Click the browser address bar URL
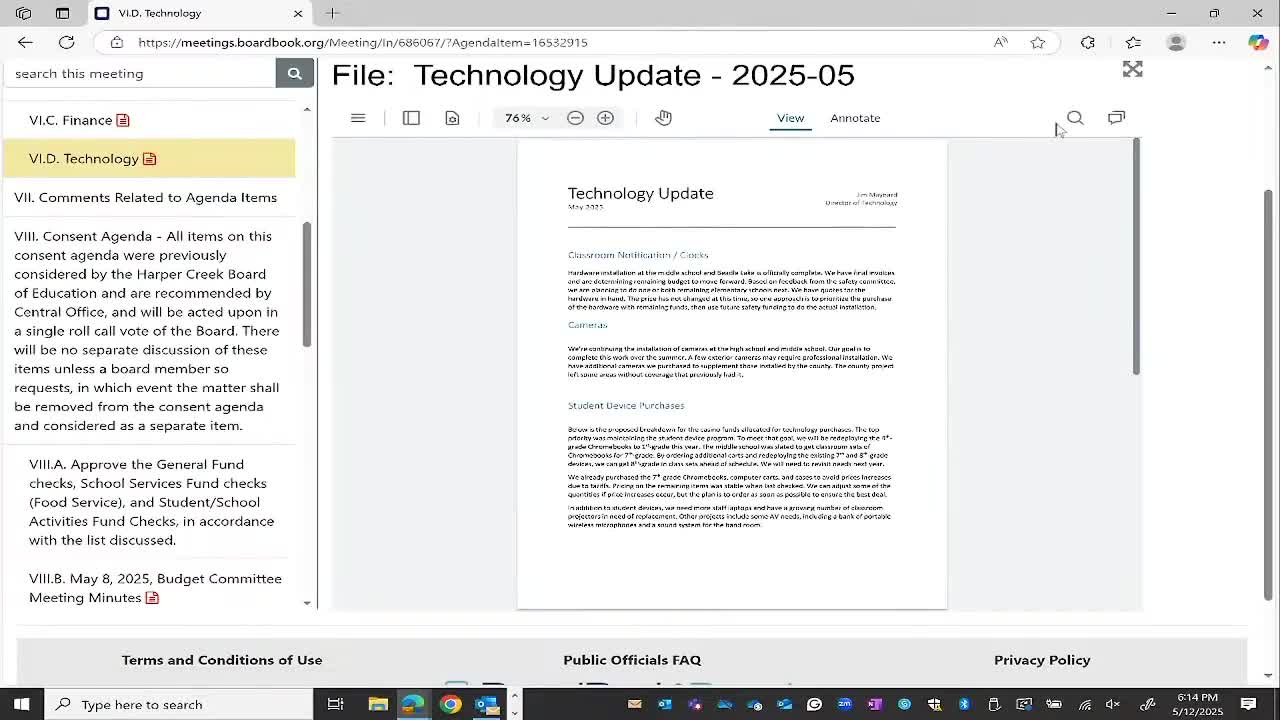Image resolution: width=1280 pixels, height=720 pixels. click(363, 42)
